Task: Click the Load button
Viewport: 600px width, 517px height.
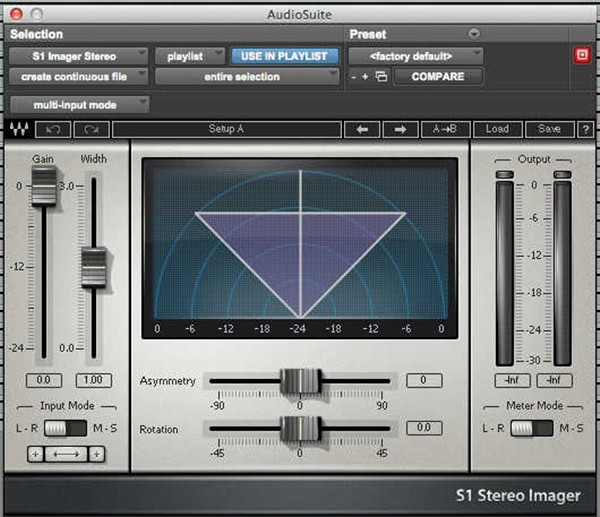Action: (x=497, y=129)
